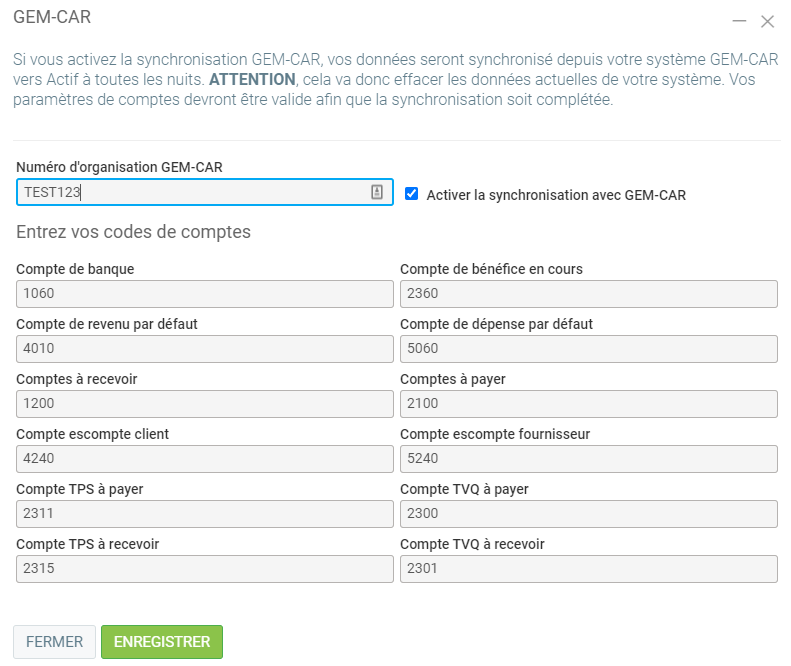Minimize the GEM-CAR dialog
This screenshot has width=791, height=666.
739,21
